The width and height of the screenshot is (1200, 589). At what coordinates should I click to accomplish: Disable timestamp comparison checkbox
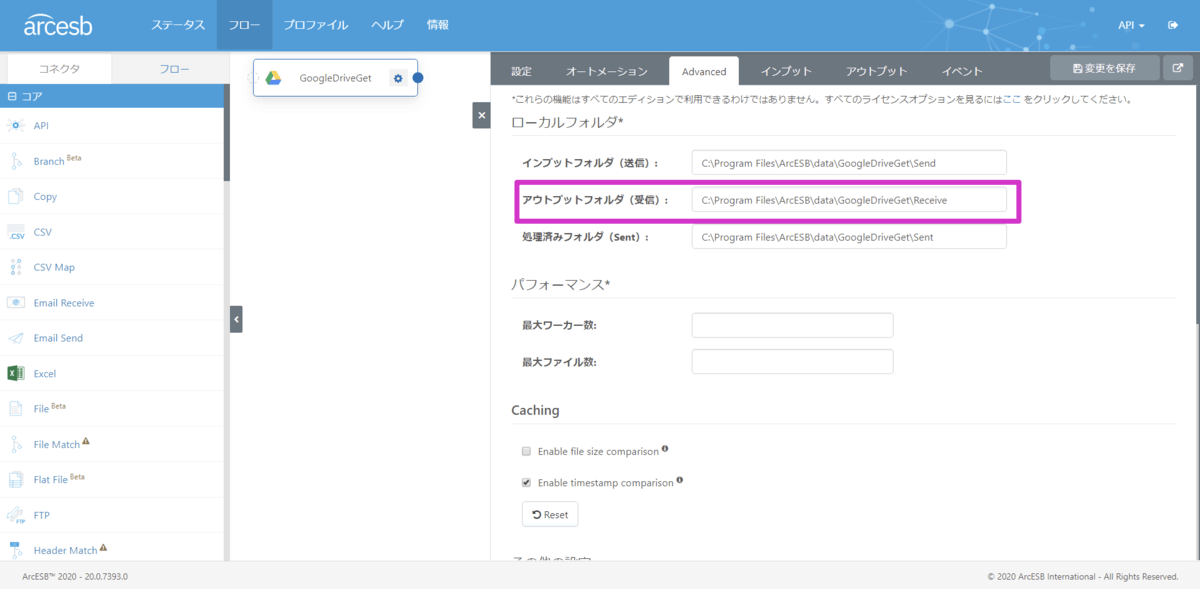(x=527, y=482)
